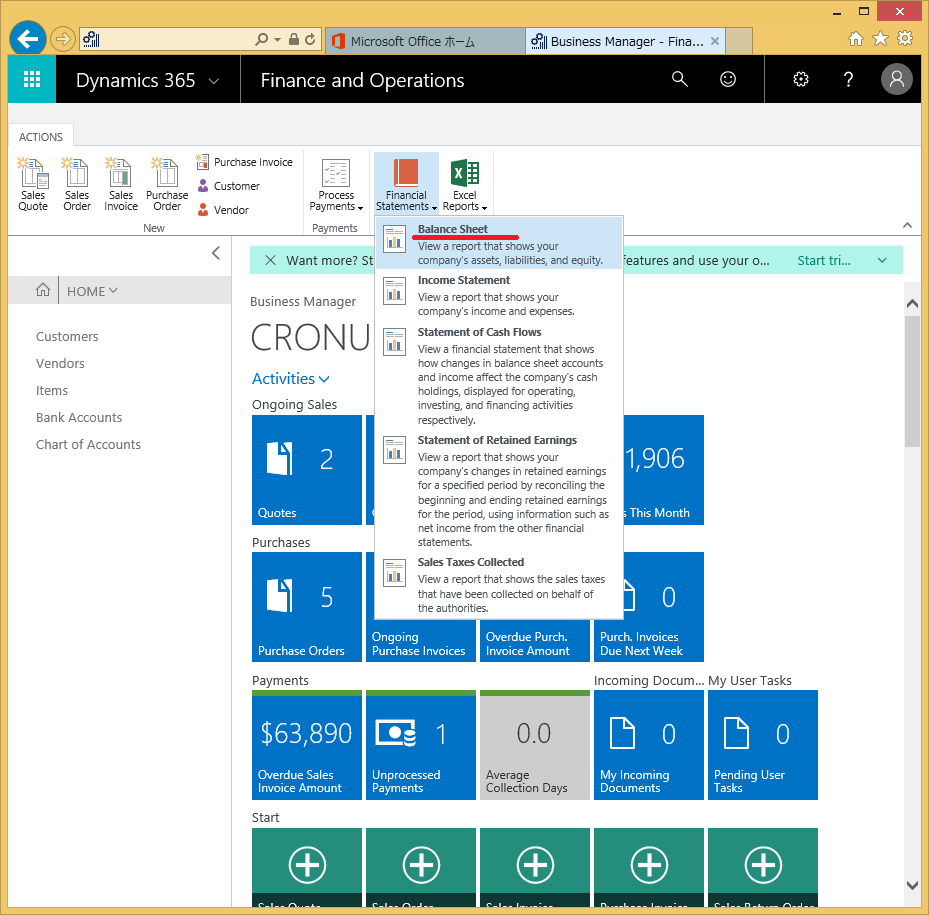Select Statement of Cash Flows

click(499, 376)
